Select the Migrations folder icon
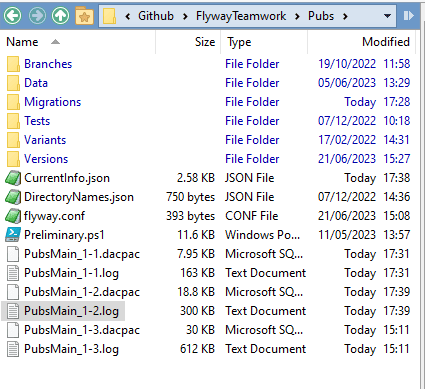 coord(13,102)
